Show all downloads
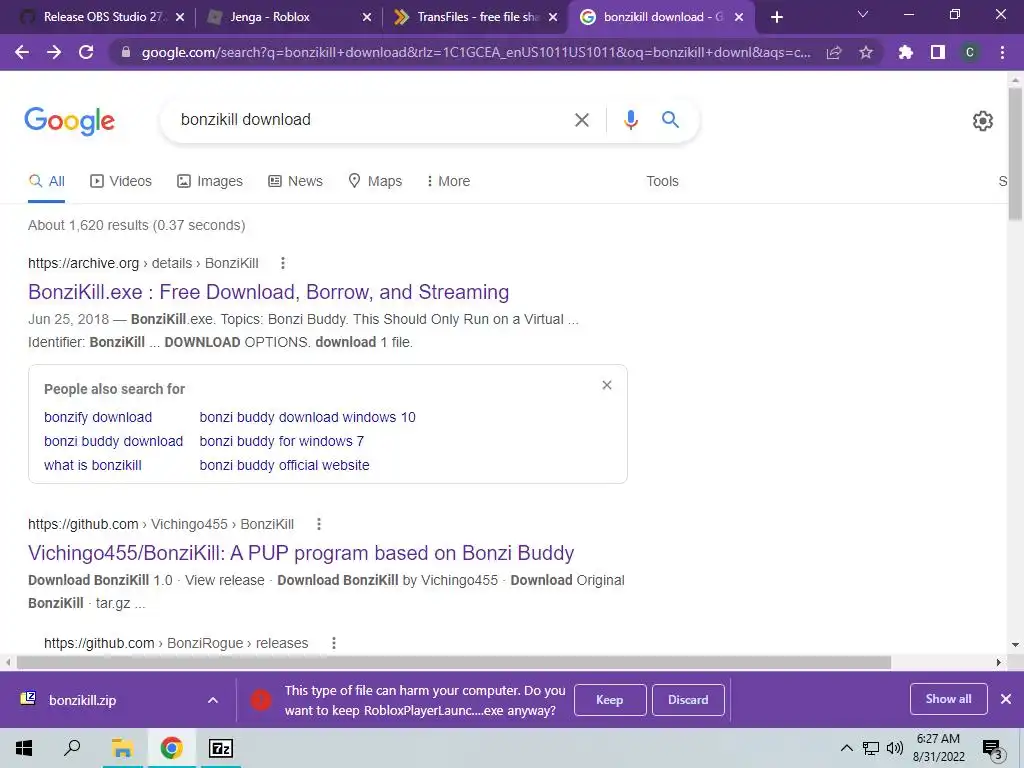Image resolution: width=1024 pixels, height=768 pixels. click(948, 699)
